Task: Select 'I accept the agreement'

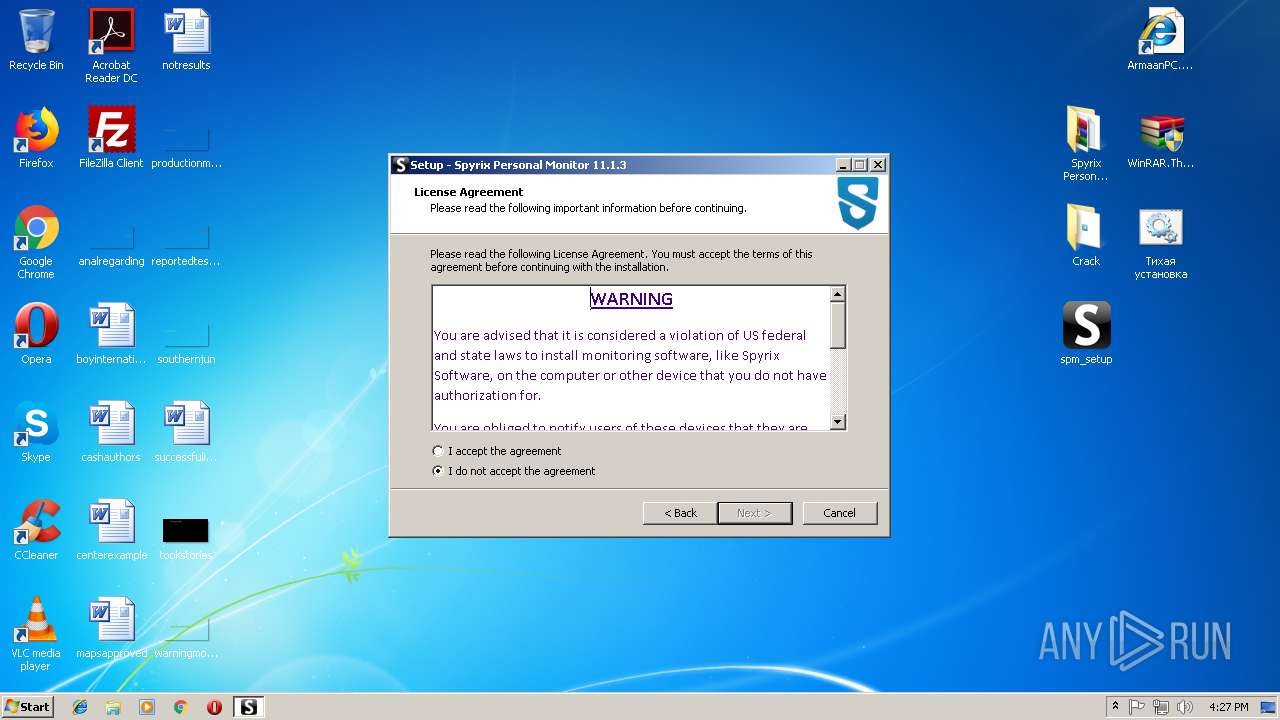Action: pos(497,451)
